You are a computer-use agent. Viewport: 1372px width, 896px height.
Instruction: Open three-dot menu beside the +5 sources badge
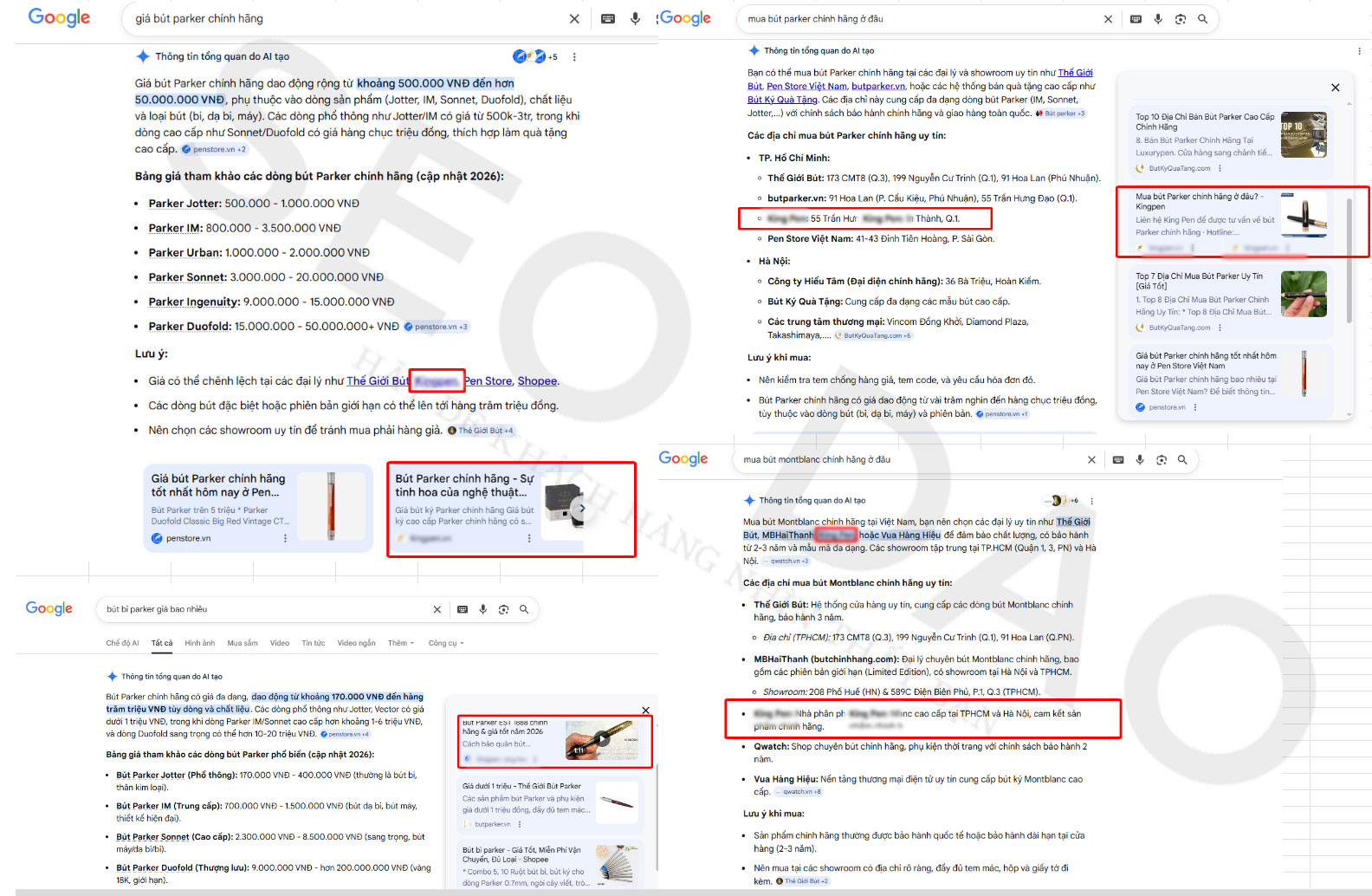[x=574, y=57]
